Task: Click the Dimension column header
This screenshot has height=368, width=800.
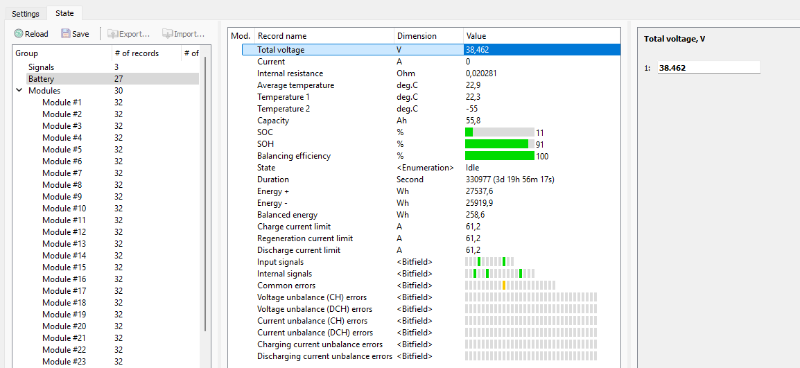Action: tap(429, 36)
